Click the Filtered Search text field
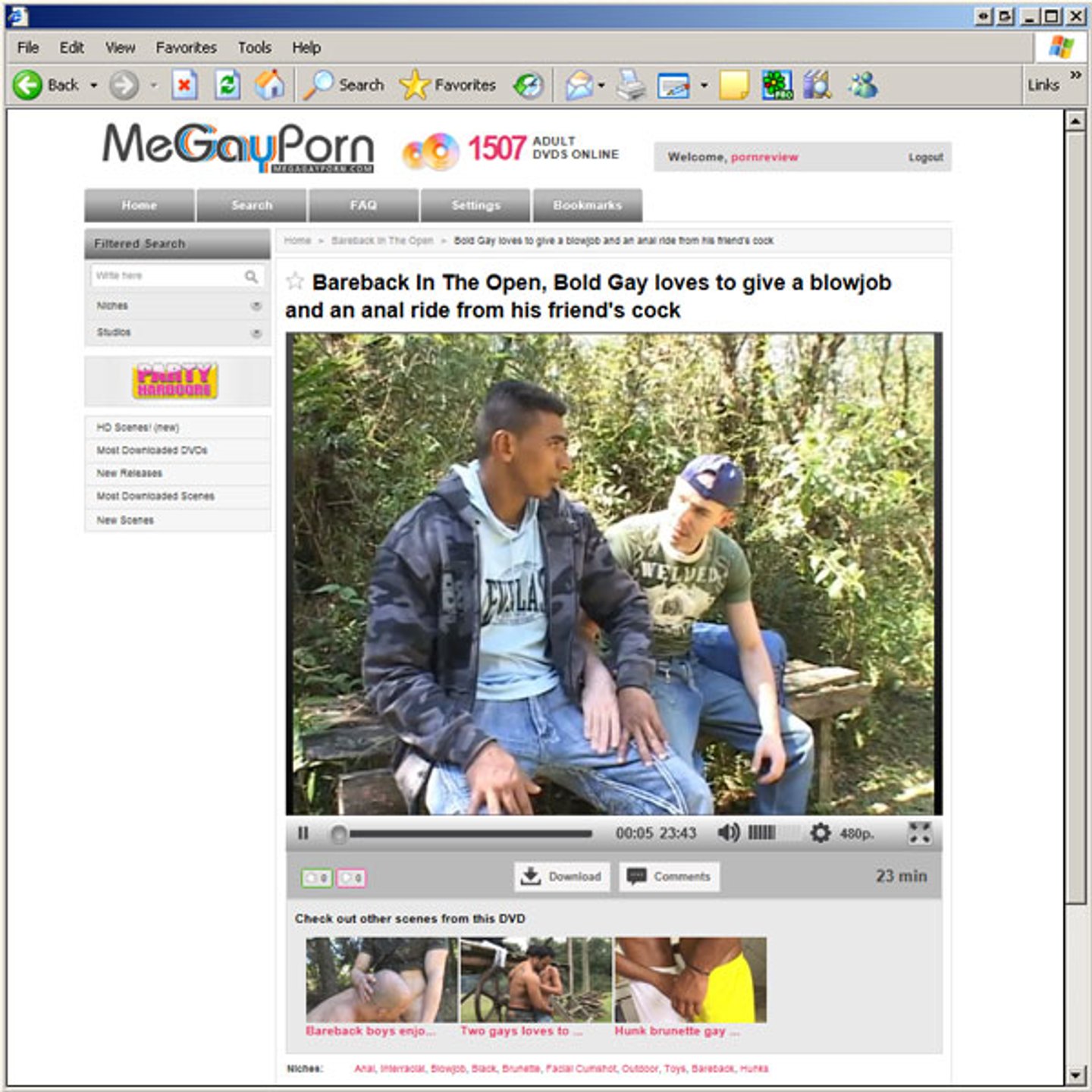The width and height of the screenshot is (1092, 1092). coord(167,276)
